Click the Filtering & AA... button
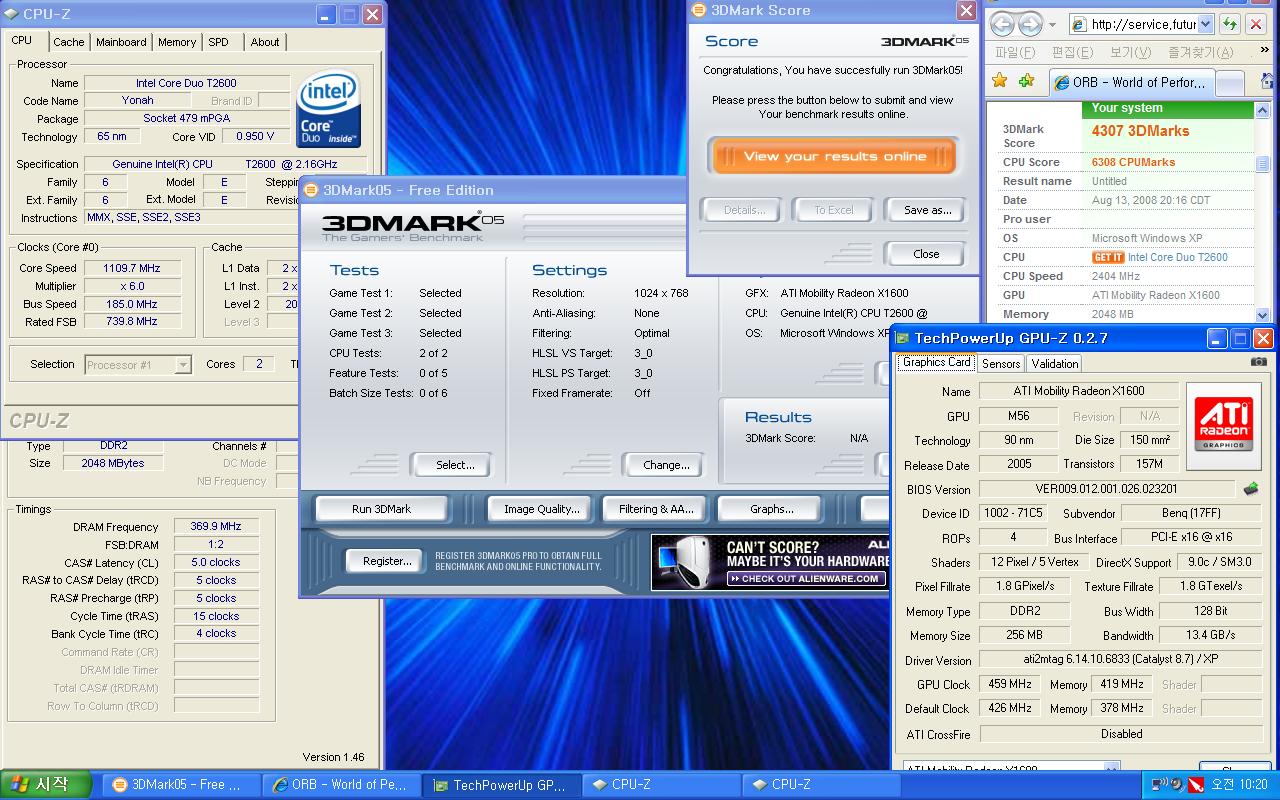This screenshot has width=1280, height=800. click(x=655, y=509)
